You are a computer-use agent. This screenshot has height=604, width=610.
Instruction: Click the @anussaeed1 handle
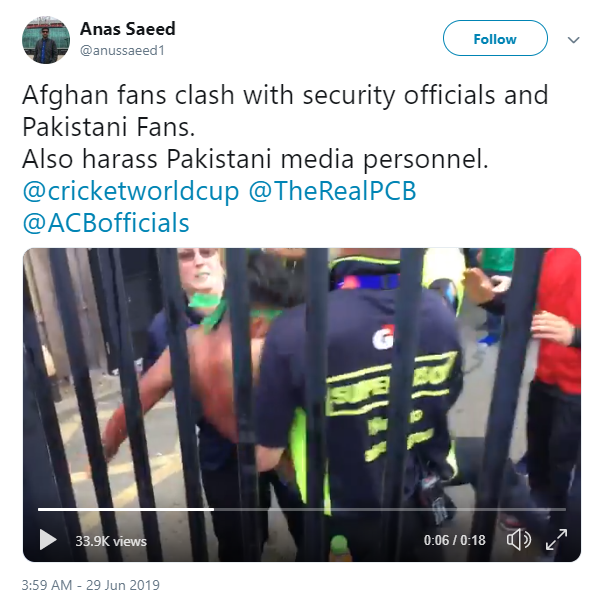(122, 51)
